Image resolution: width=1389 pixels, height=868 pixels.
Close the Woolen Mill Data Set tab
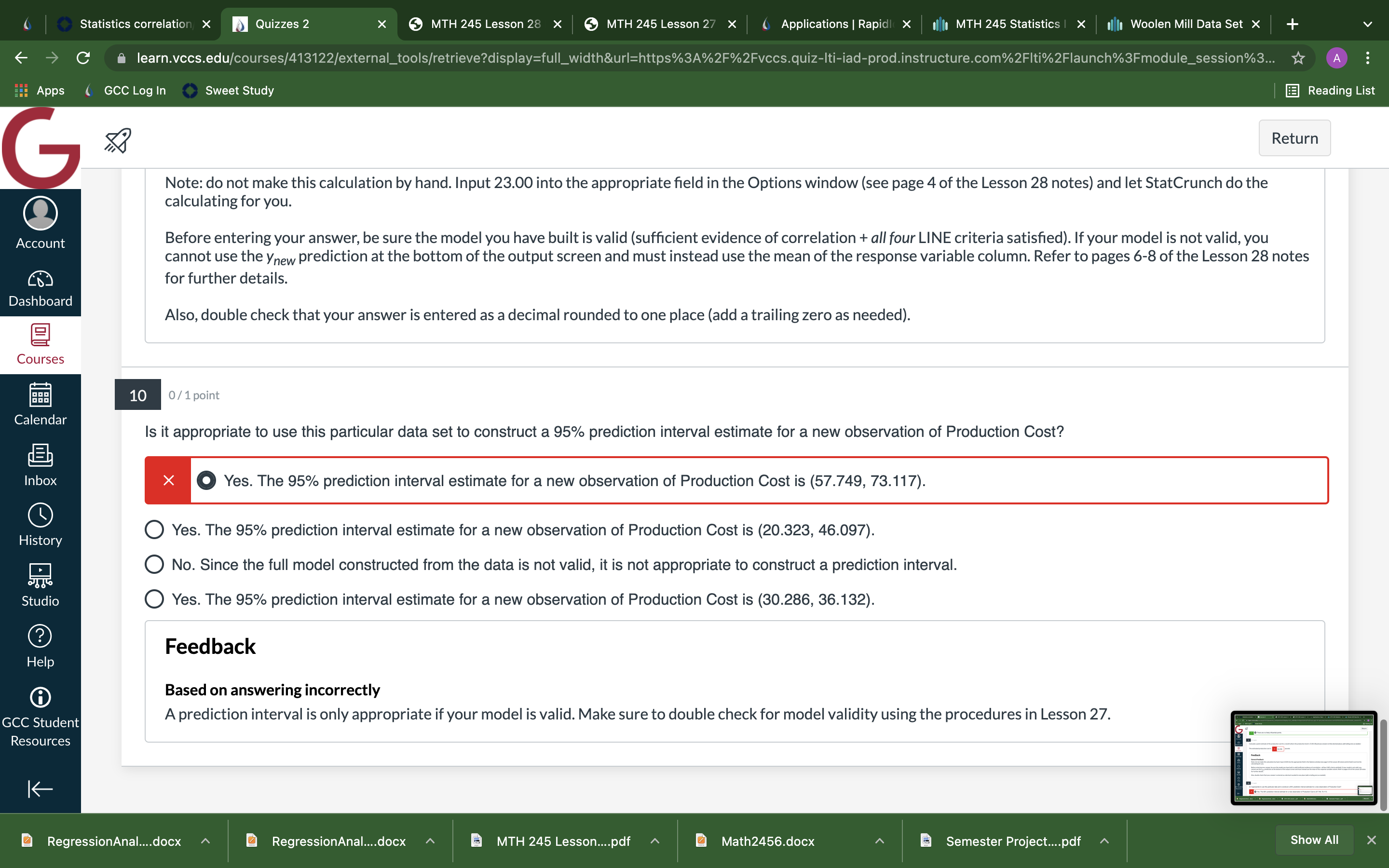point(1256,24)
